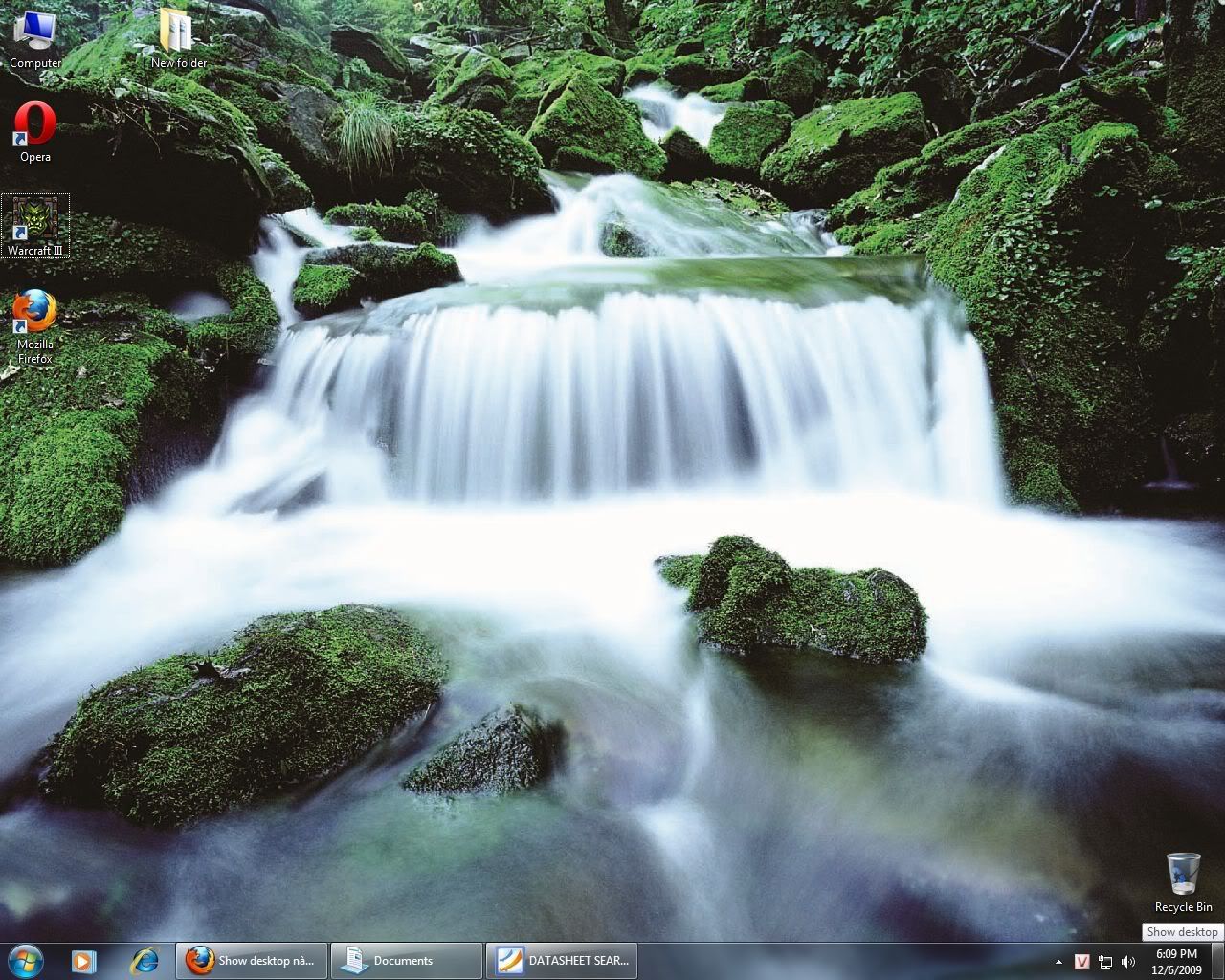Open the Recycle Bin icon
The image size is (1225, 980).
(x=1183, y=882)
